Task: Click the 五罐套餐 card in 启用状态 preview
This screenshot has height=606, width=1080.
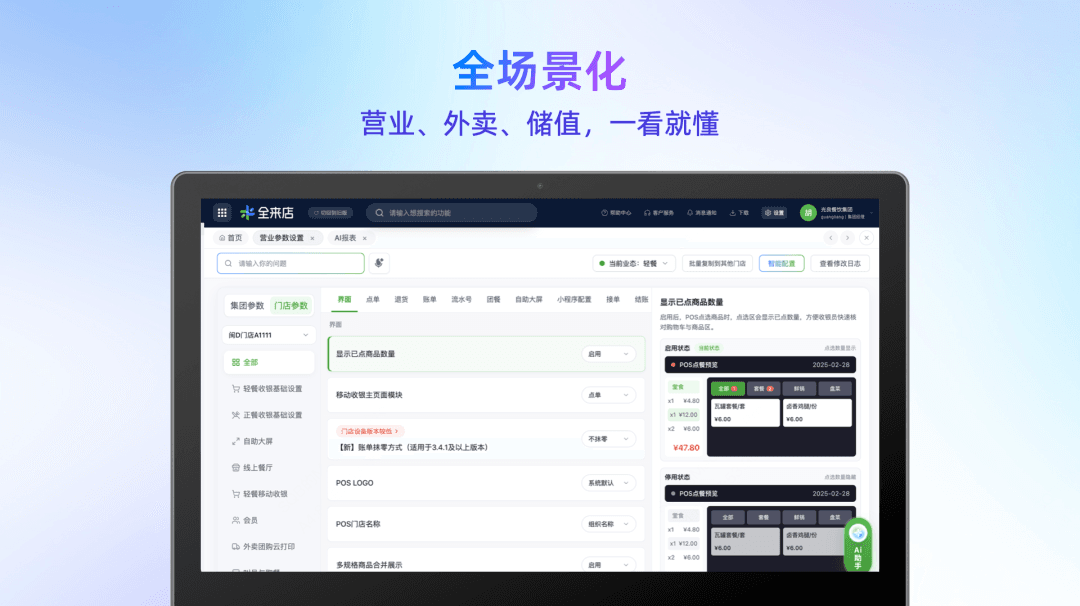Action: point(745,412)
